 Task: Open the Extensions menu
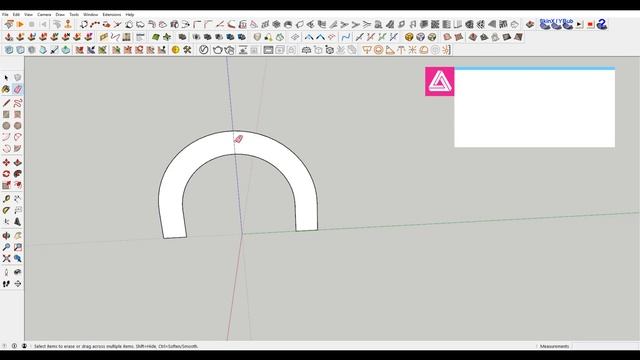pyautogui.click(x=111, y=14)
